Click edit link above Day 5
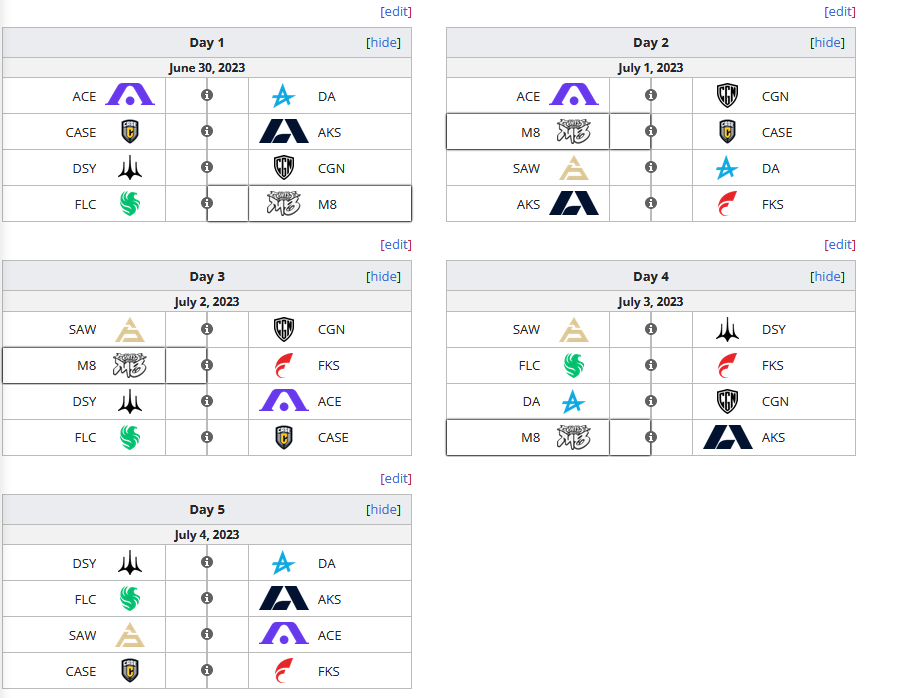The image size is (900, 698). point(396,479)
